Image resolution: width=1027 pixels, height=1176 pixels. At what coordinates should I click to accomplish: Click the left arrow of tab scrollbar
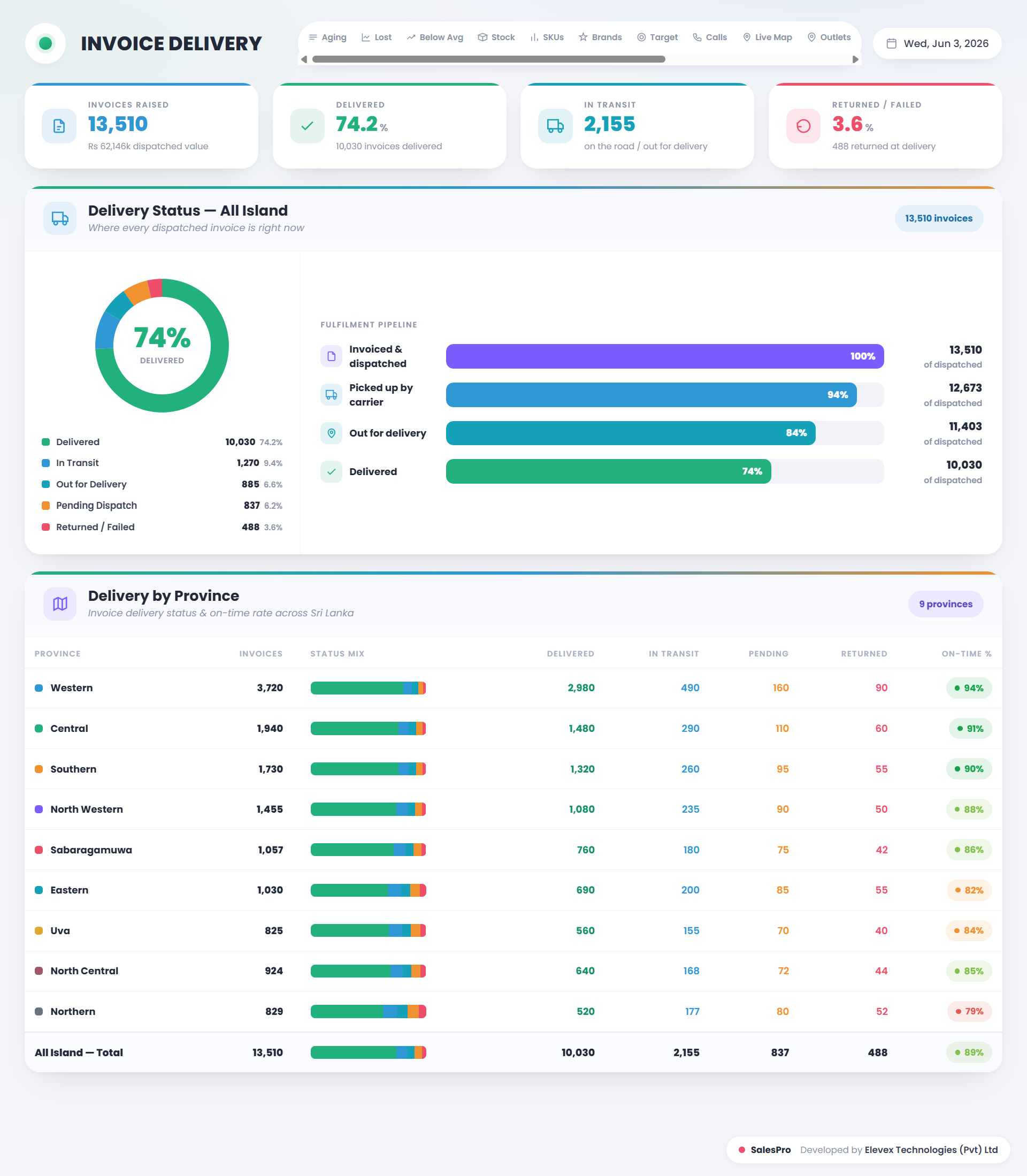click(x=304, y=59)
